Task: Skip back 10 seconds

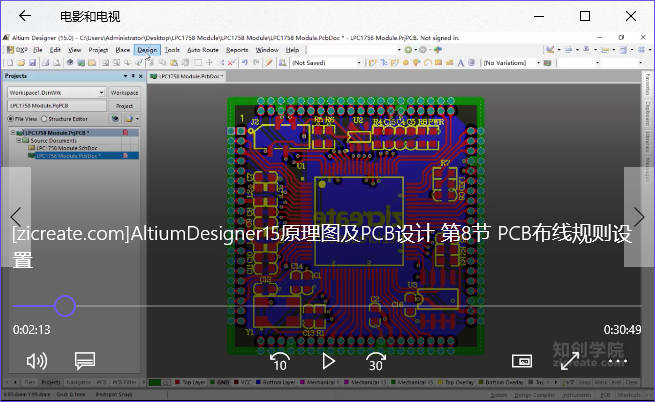Action: (279, 362)
